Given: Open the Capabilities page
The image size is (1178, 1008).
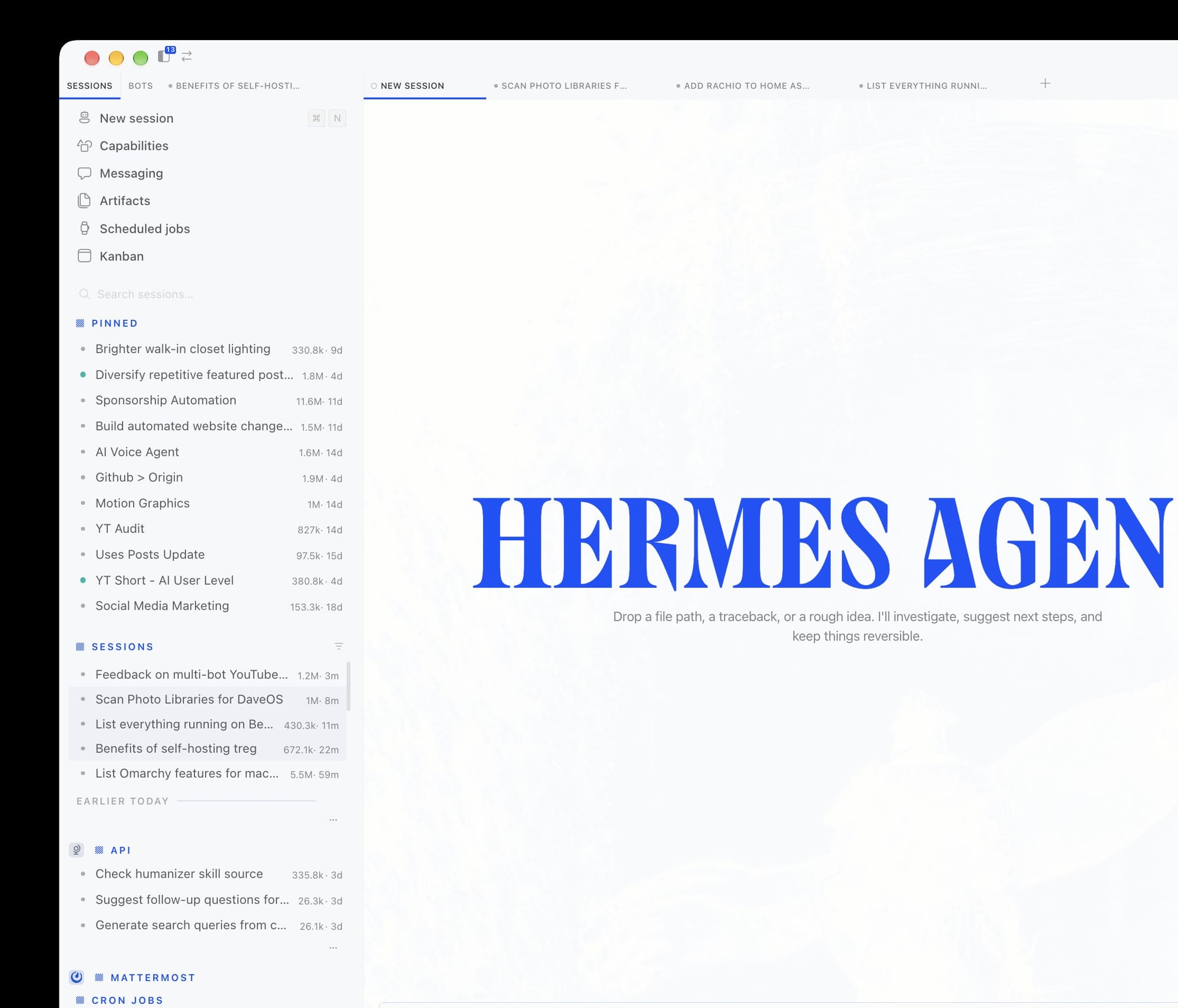Looking at the screenshot, I should point(211,146).
